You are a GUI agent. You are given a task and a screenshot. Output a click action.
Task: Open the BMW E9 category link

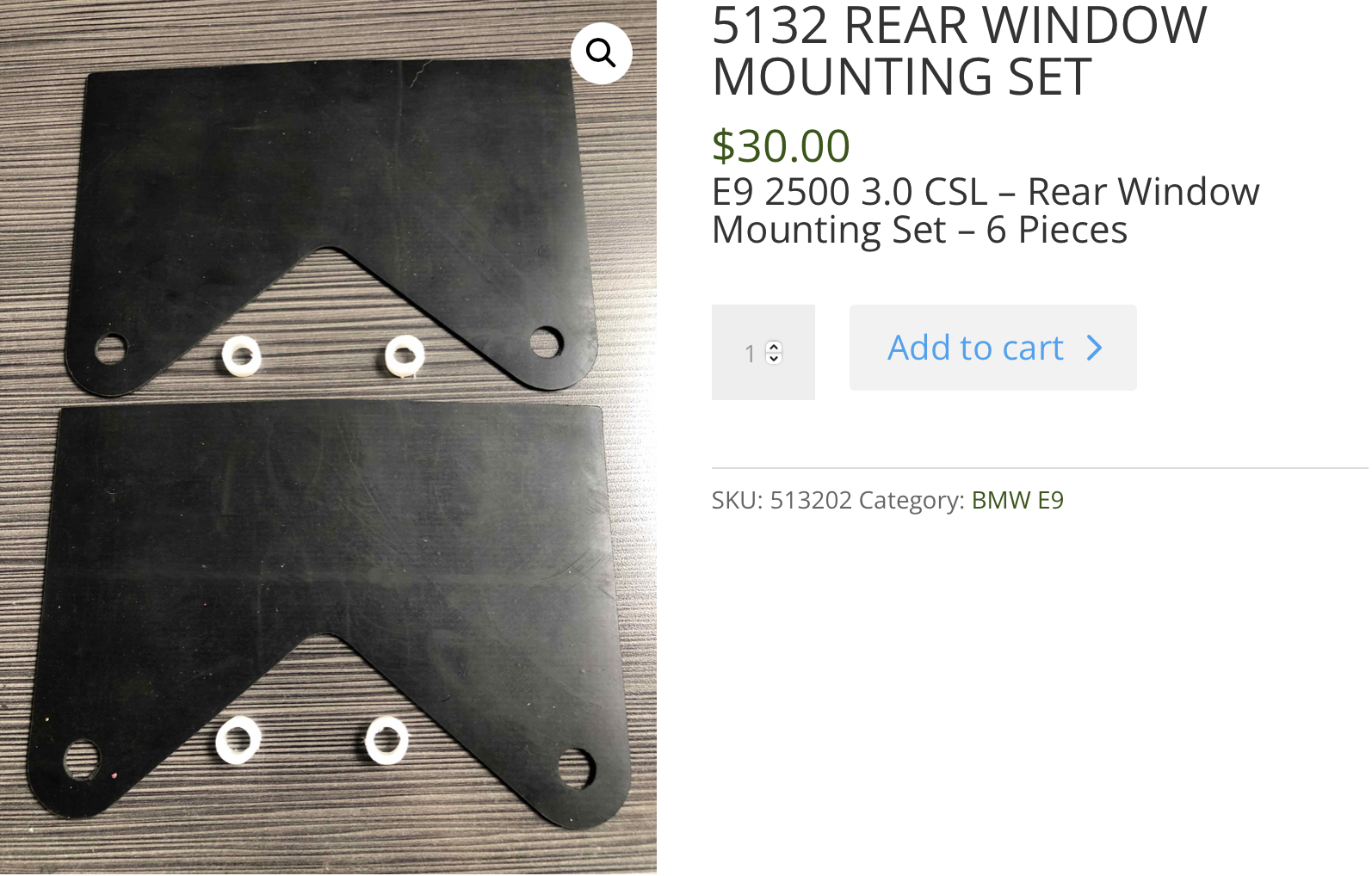click(x=1017, y=500)
